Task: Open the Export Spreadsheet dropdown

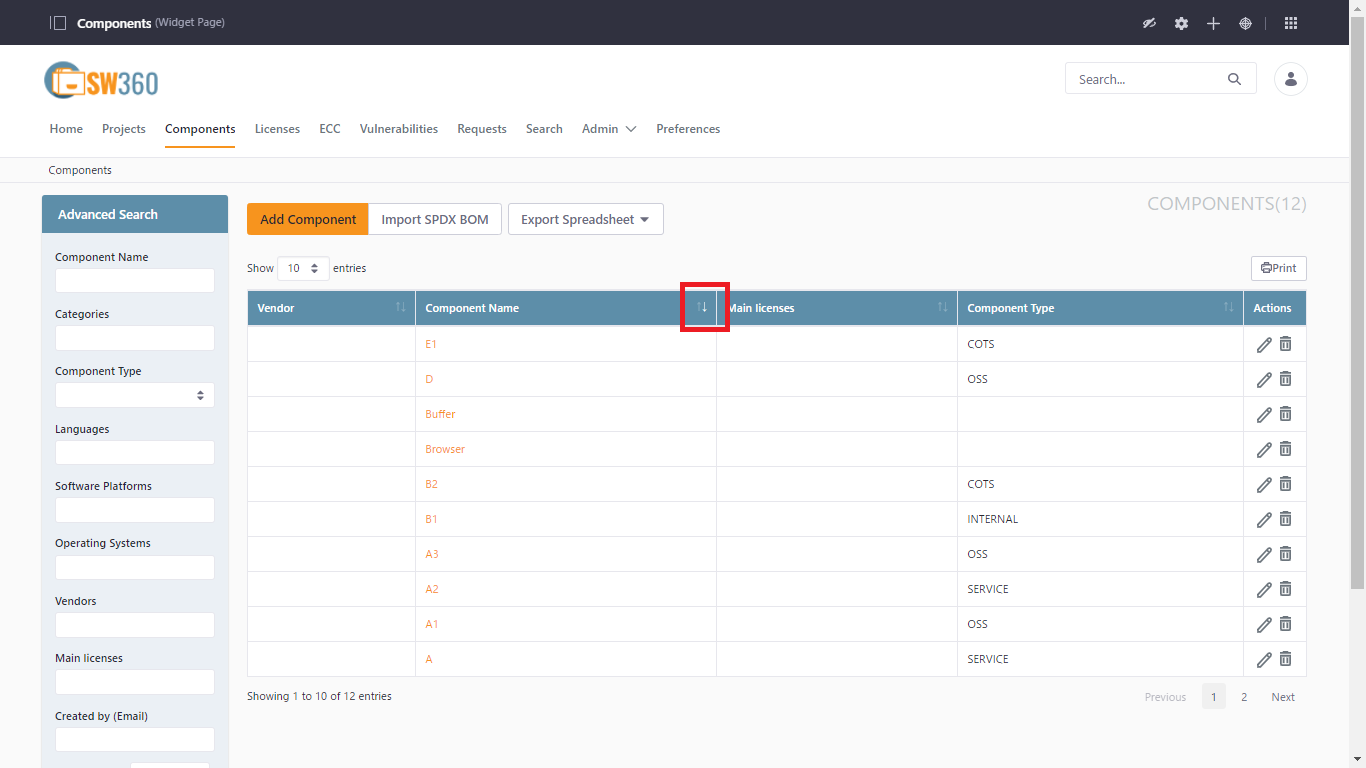Action: click(585, 219)
